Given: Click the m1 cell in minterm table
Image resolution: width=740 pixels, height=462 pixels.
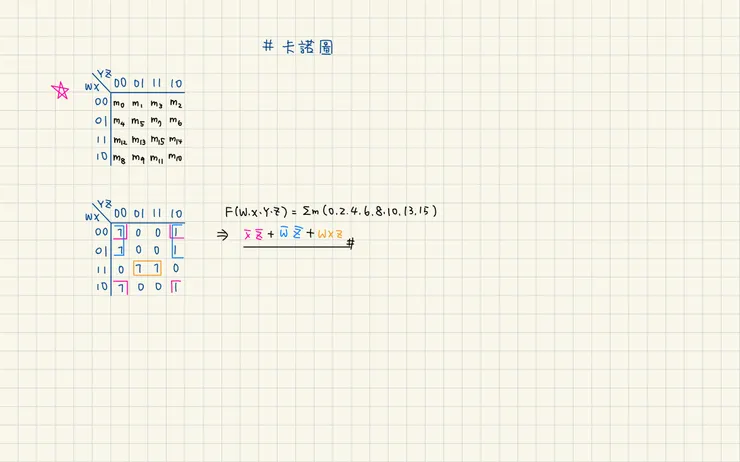Looking at the screenshot, I should click(137, 104).
